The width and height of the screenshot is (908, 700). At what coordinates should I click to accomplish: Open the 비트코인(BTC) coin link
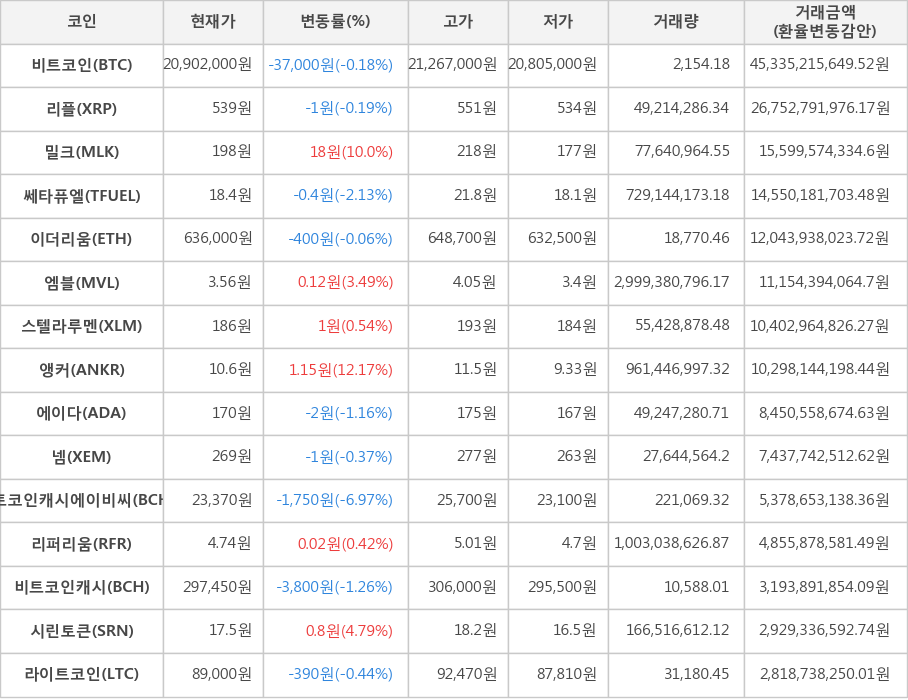(82, 65)
